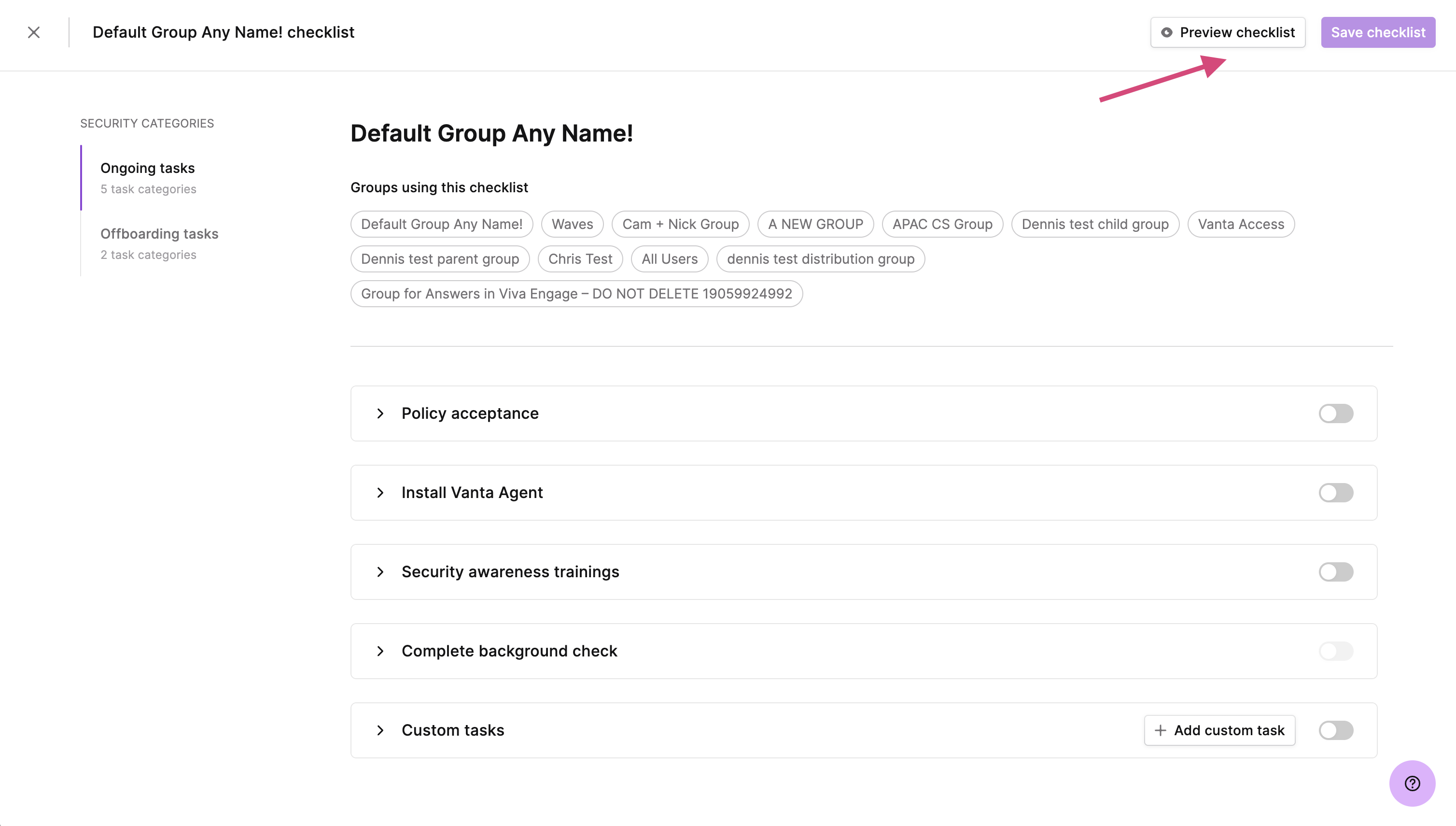Click the Complete background check title
1456x826 pixels.
pyautogui.click(x=509, y=651)
